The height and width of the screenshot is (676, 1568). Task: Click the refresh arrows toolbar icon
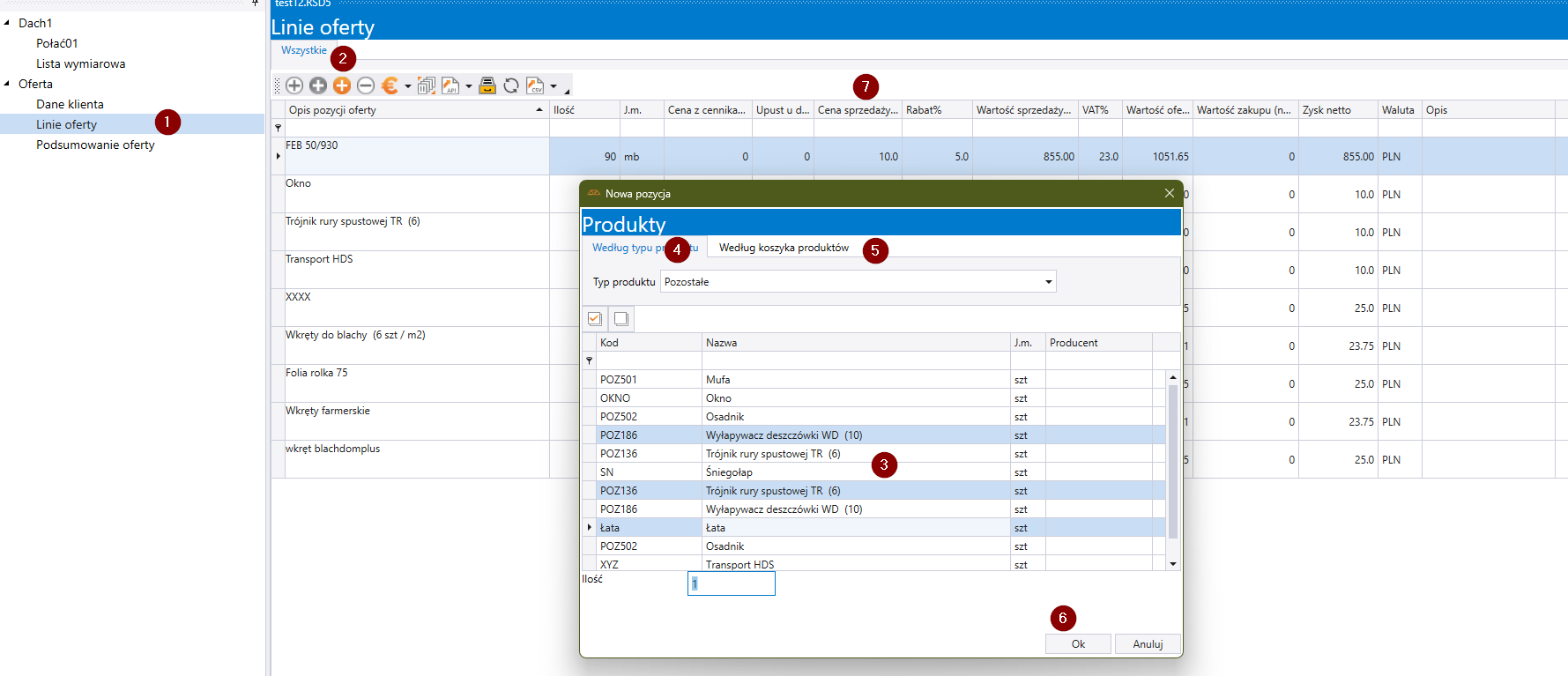click(511, 85)
